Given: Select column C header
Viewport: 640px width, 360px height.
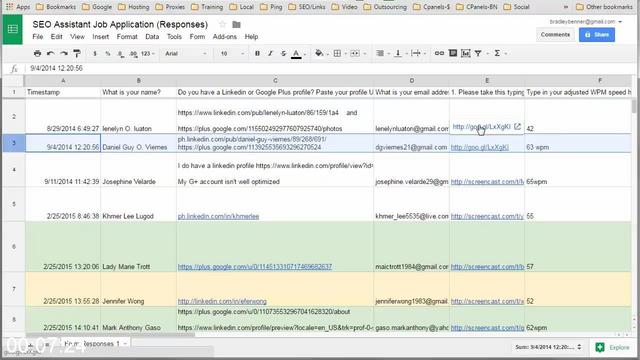Looking at the screenshot, I should coord(275,80).
